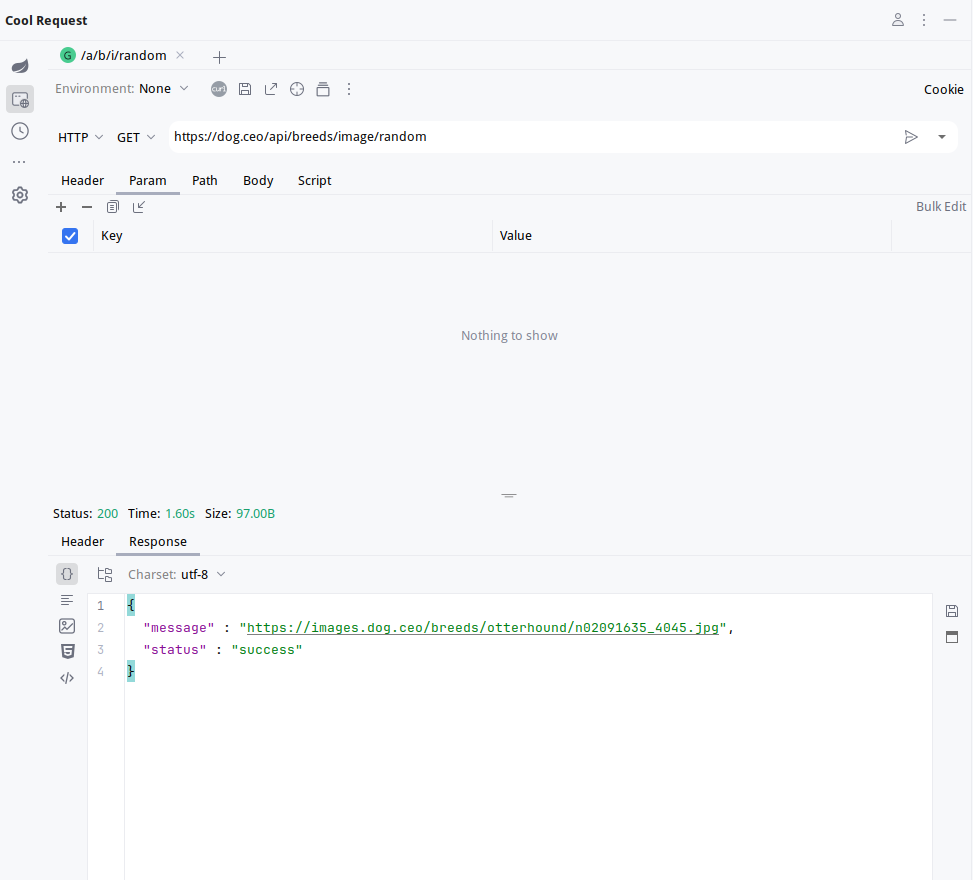Click the save request icon in the toolbar
973x880 pixels.
245,89
